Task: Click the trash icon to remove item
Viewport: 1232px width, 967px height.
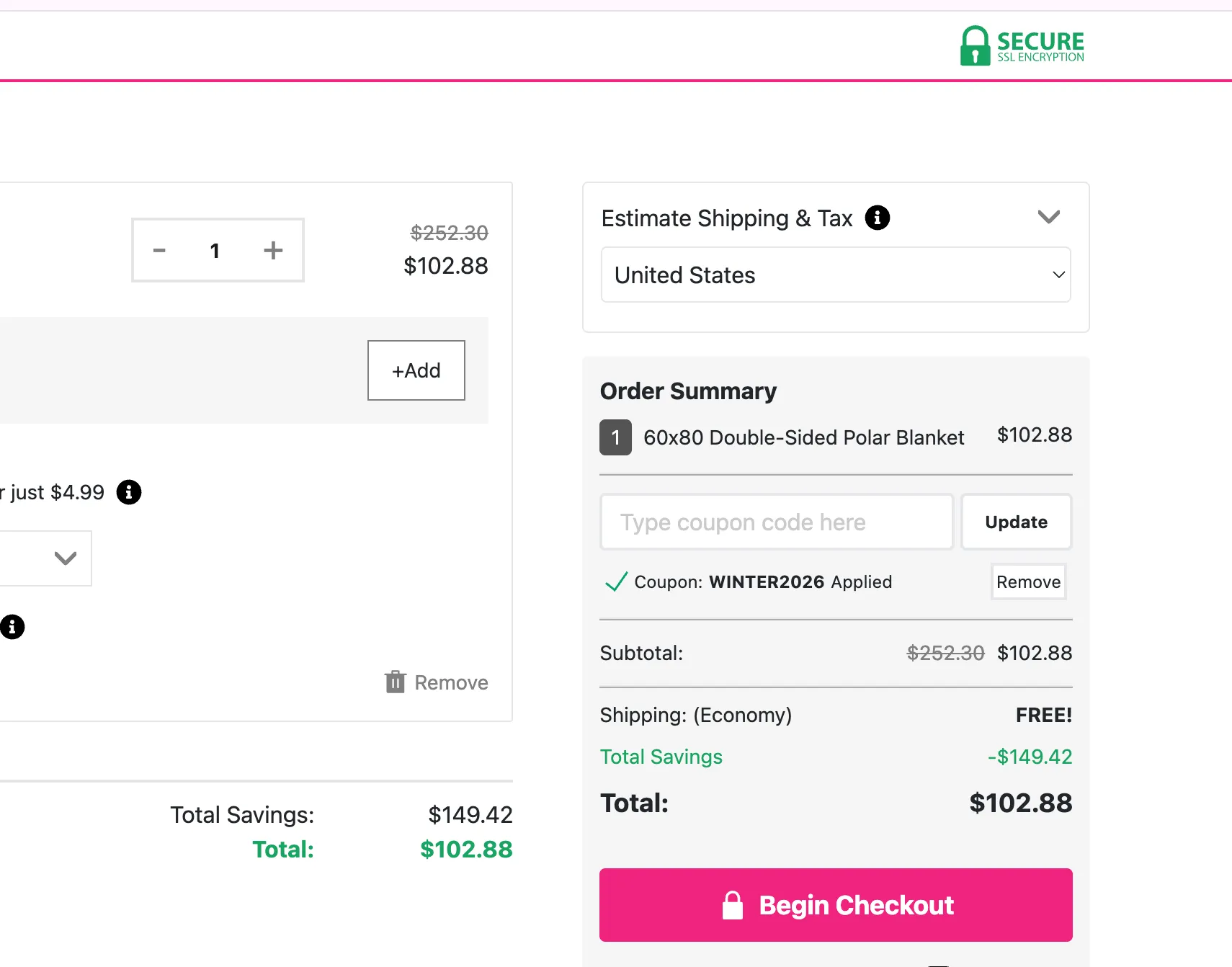Action: click(395, 682)
